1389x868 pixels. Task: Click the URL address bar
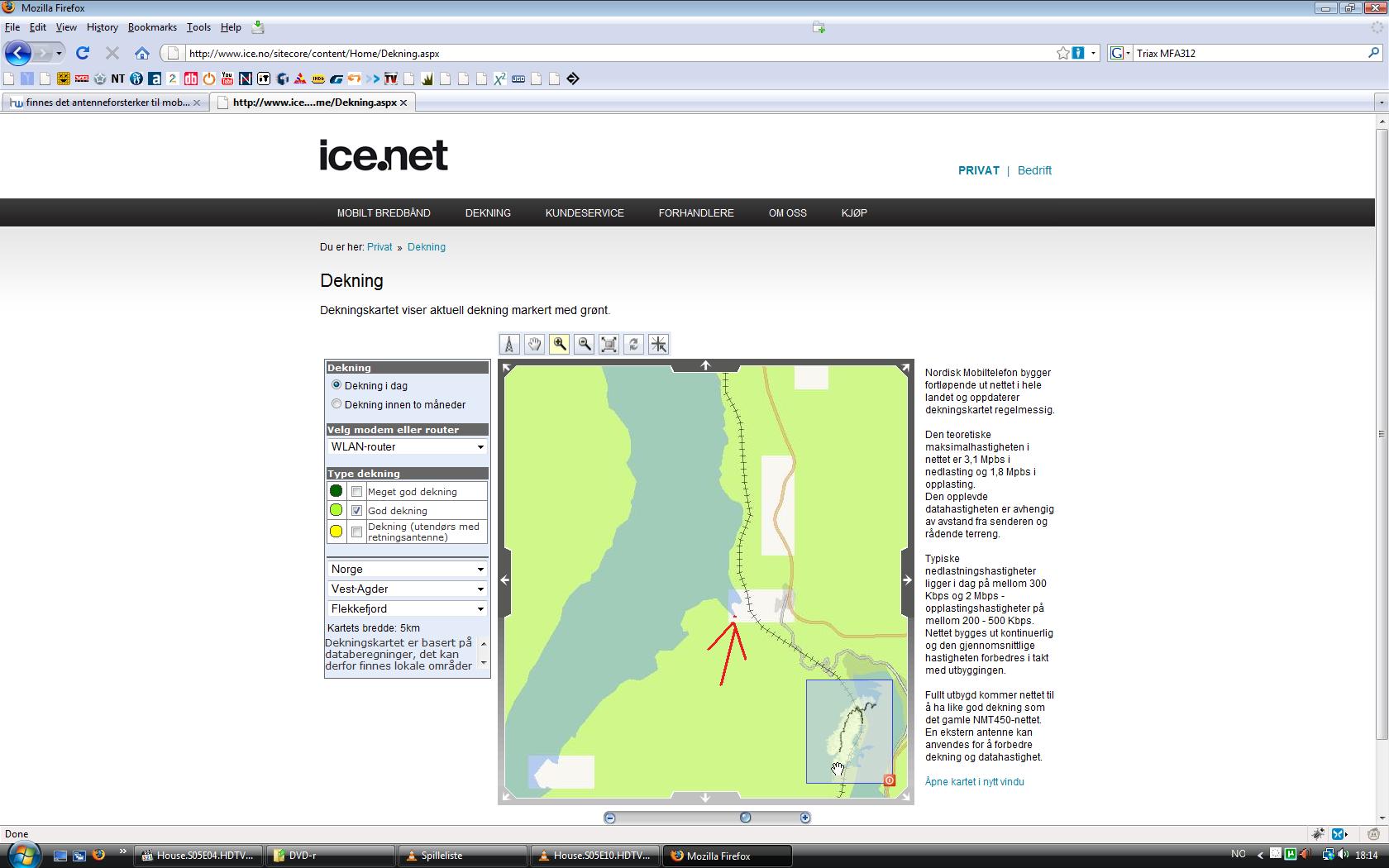(x=620, y=53)
